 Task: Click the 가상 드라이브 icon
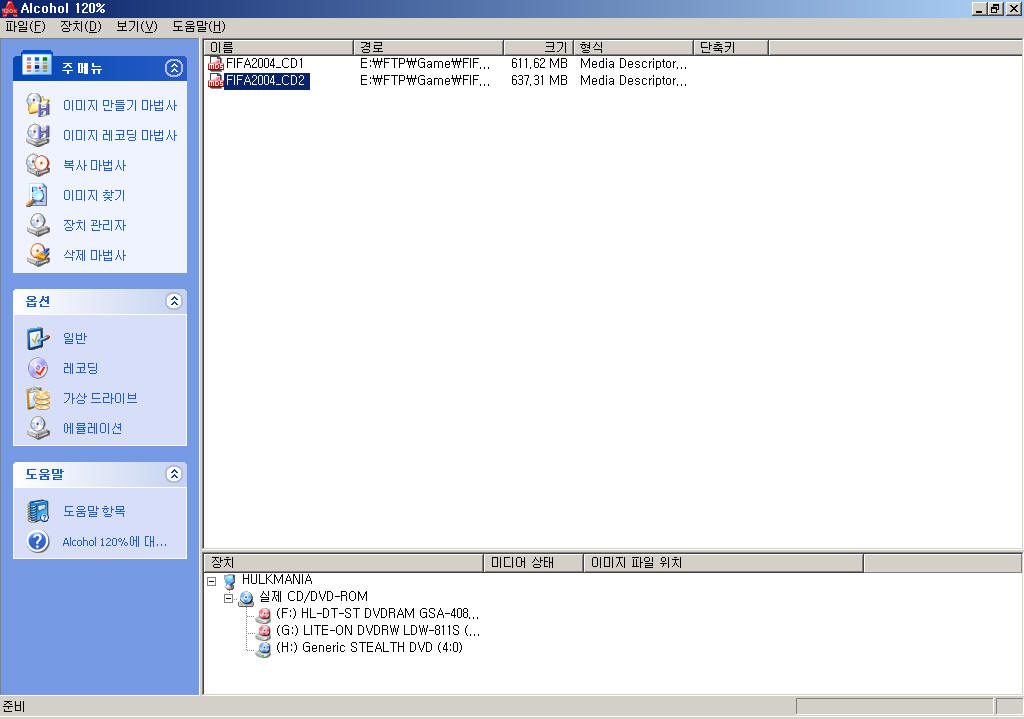(x=38, y=398)
